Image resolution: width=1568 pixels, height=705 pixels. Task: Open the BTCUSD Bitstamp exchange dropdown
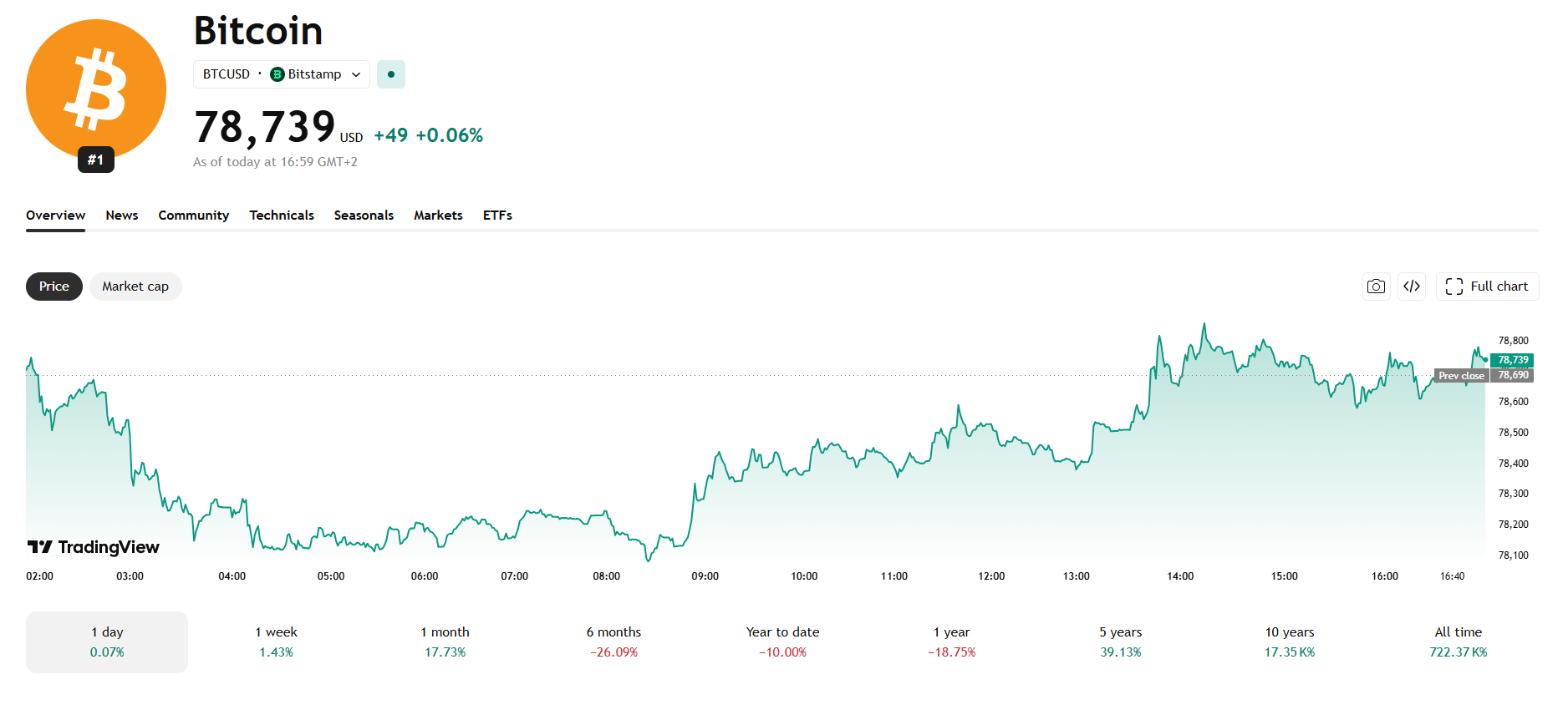pyautogui.click(x=282, y=74)
